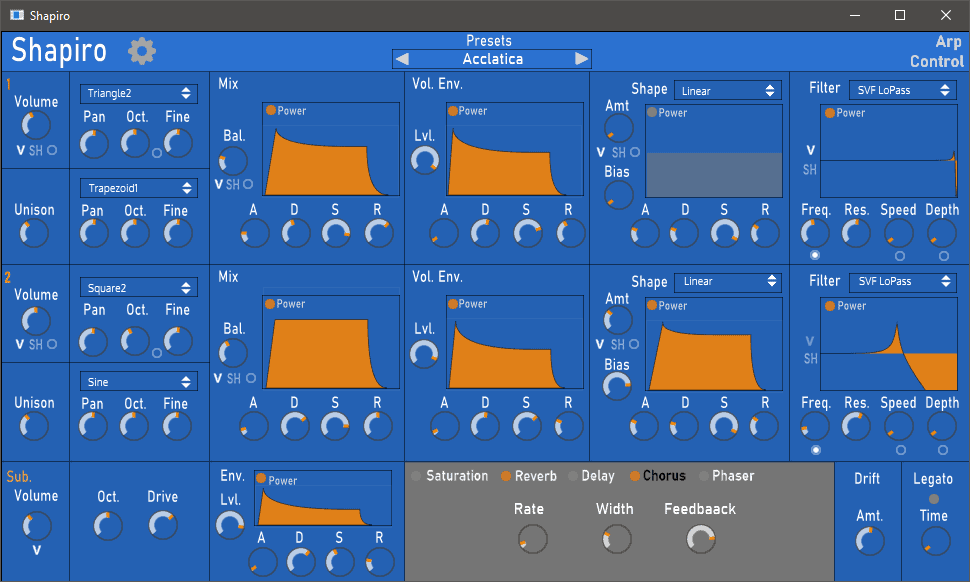Go to previous preset with left arrow
The height and width of the screenshot is (582, 970).
pos(402,59)
